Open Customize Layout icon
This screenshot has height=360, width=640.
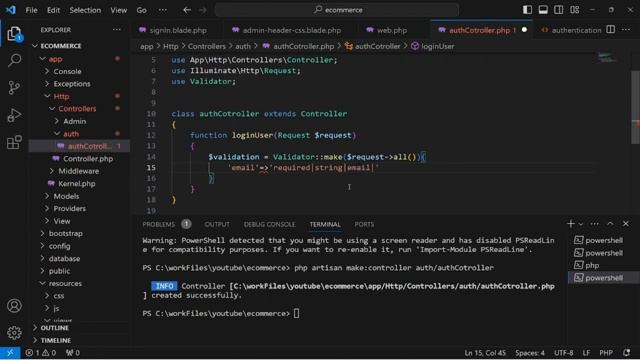pyautogui.click(x=575, y=10)
